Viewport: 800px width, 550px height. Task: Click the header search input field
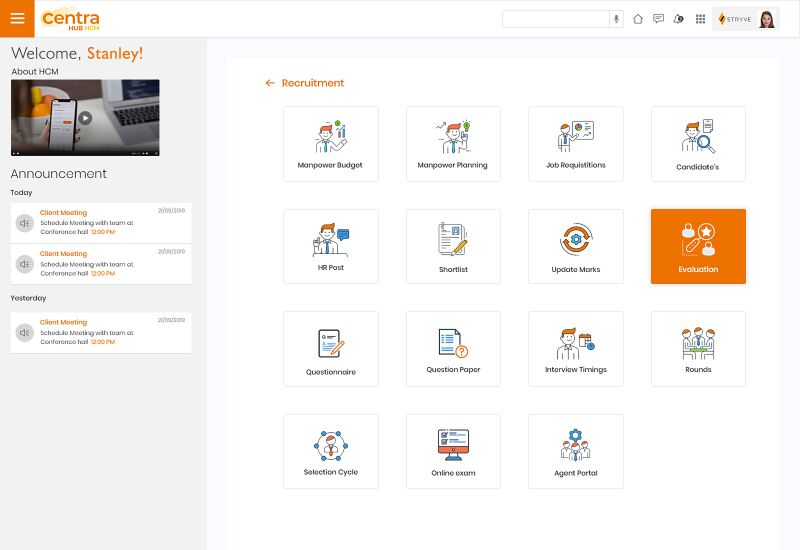click(x=555, y=19)
